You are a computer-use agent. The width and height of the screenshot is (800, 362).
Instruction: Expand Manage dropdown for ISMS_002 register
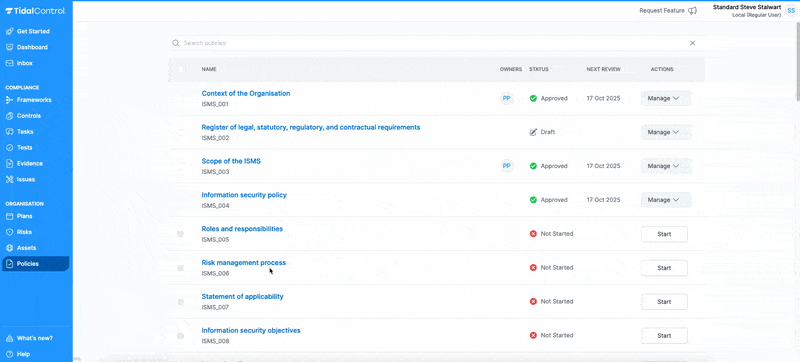click(x=666, y=132)
